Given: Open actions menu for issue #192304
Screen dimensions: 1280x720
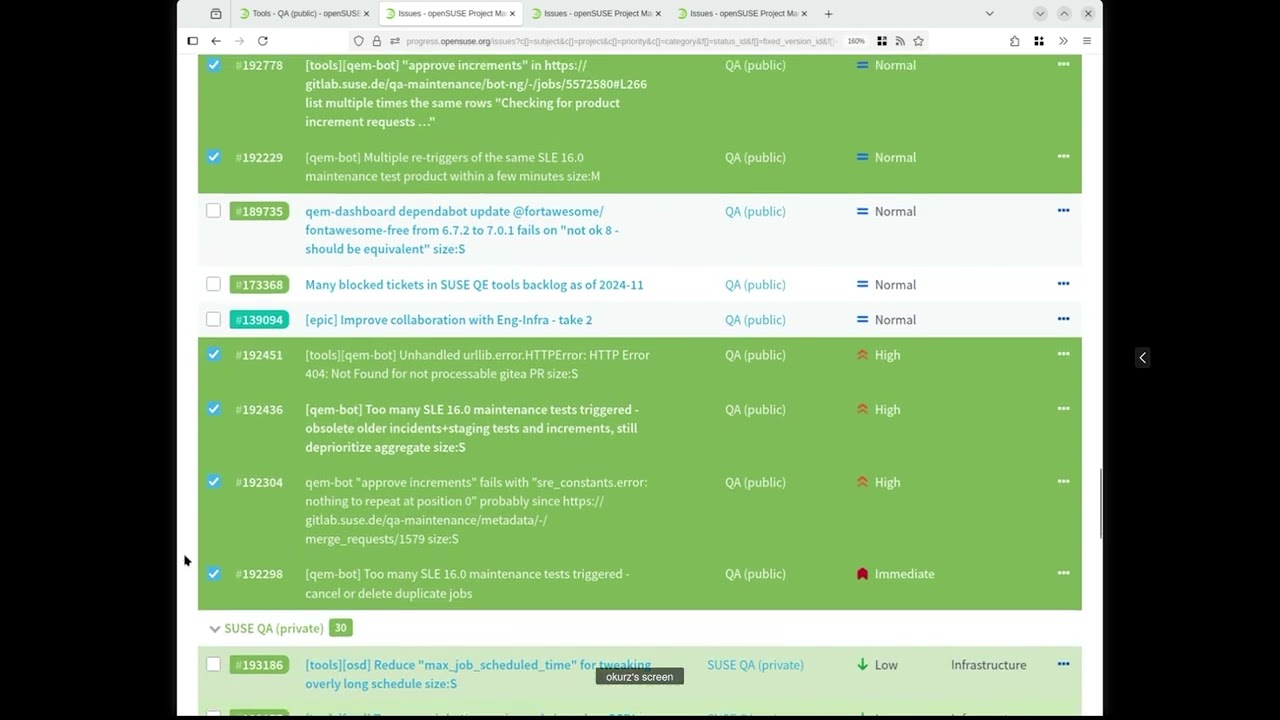Looking at the screenshot, I should pyautogui.click(x=1063, y=481).
